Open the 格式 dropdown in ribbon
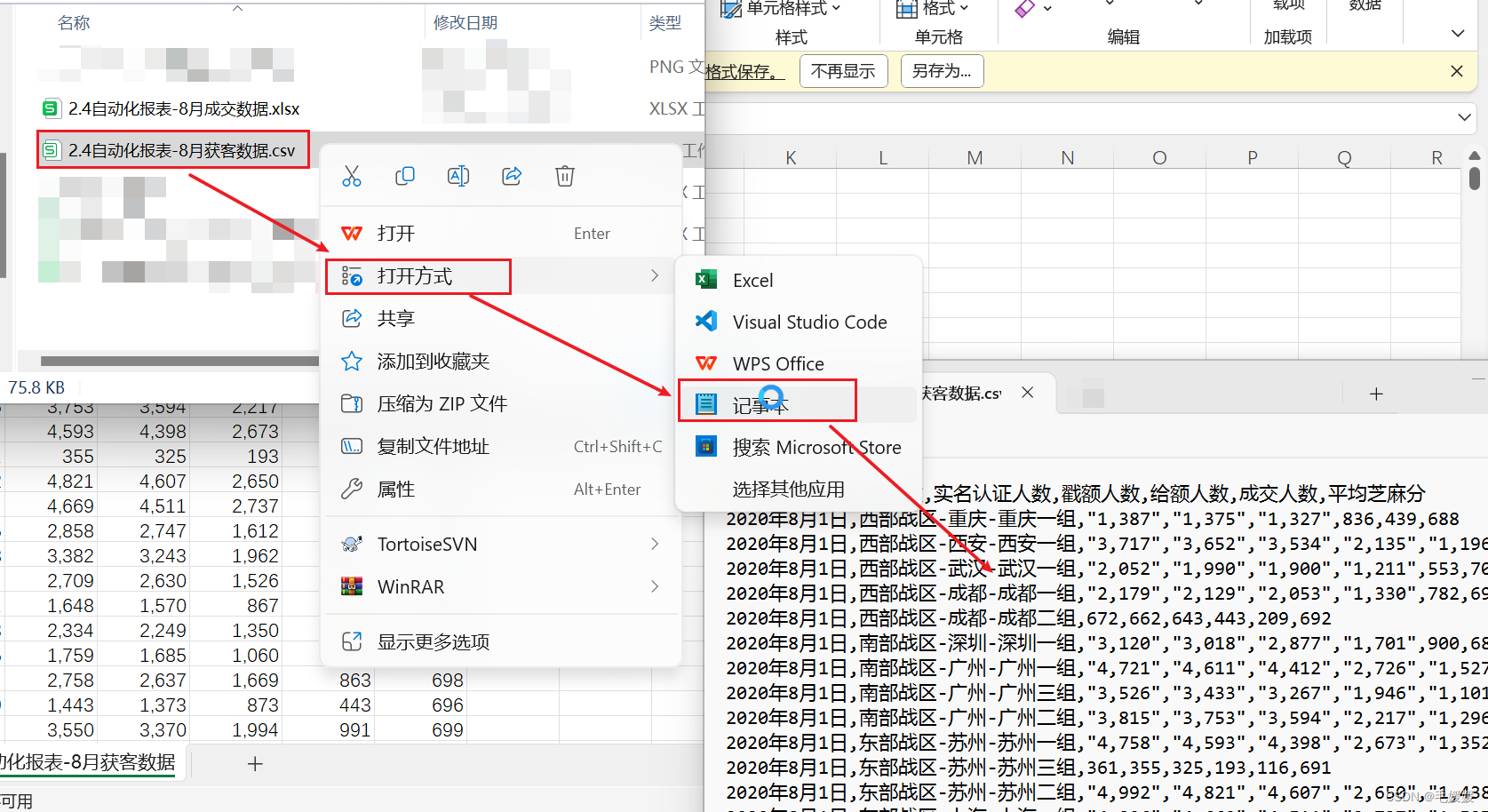Image resolution: width=1488 pixels, height=812 pixels. (933, 9)
